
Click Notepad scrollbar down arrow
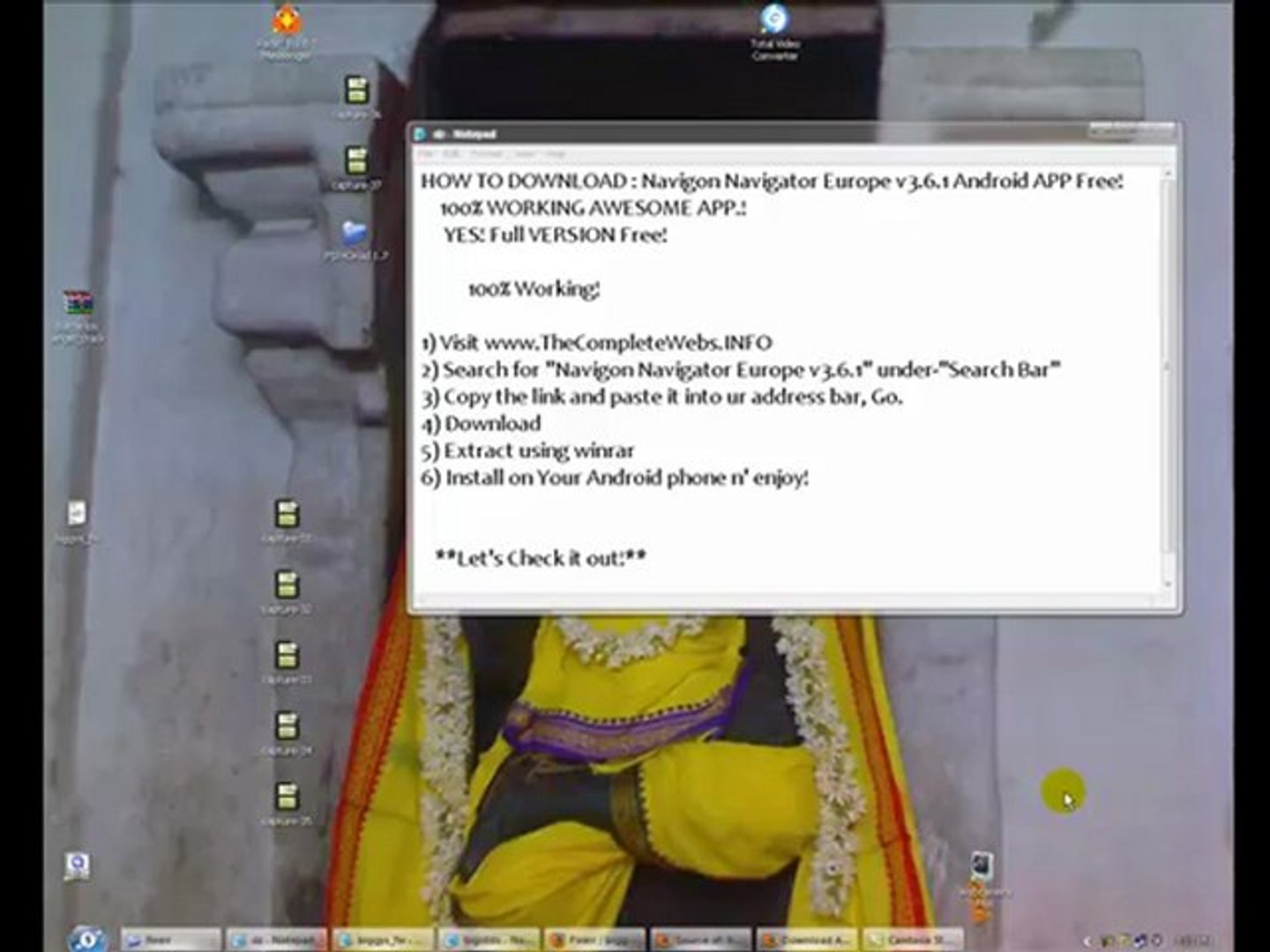click(1168, 584)
